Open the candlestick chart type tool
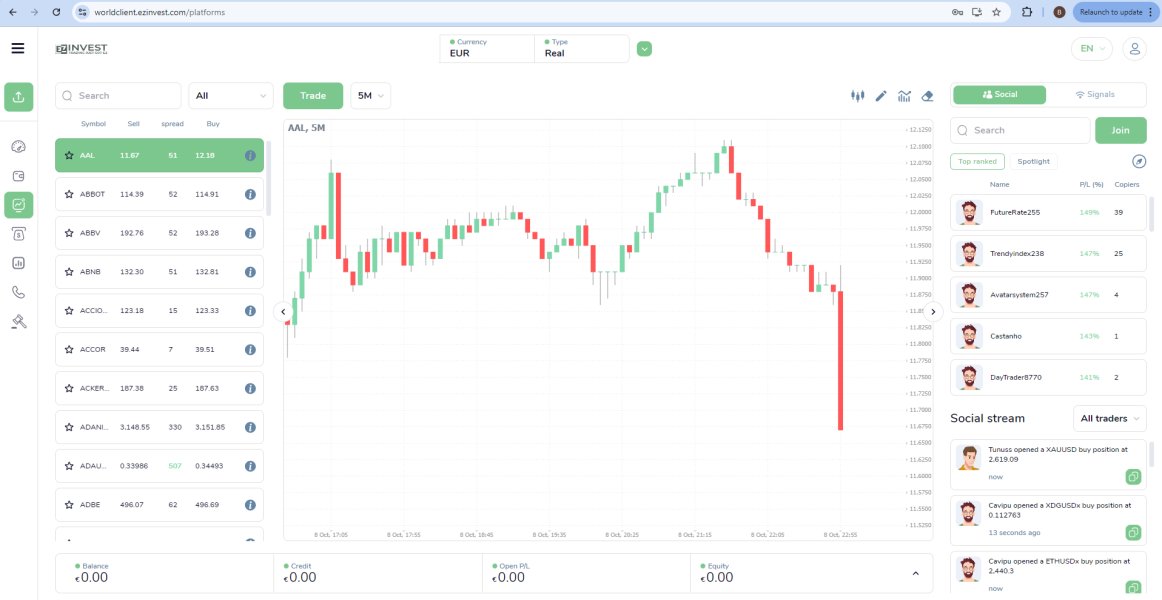 pyautogui.click(x=857, y=96)
